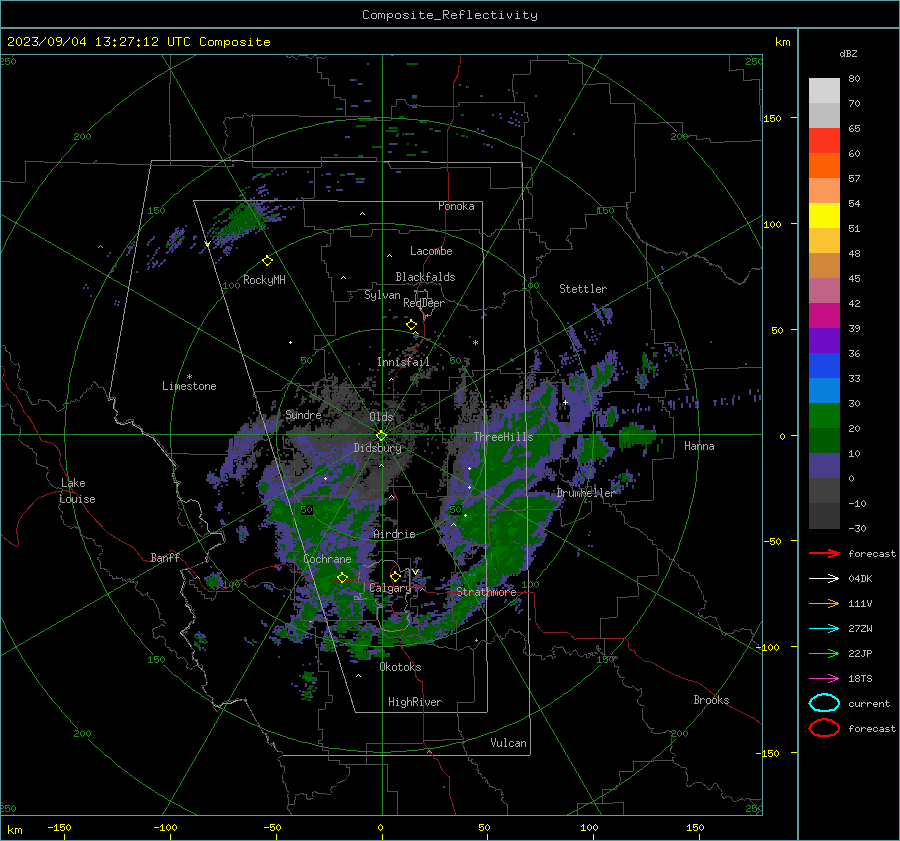The image size is (900, 841).
Task: Click the Sundre town label
Action: point(303,414)
